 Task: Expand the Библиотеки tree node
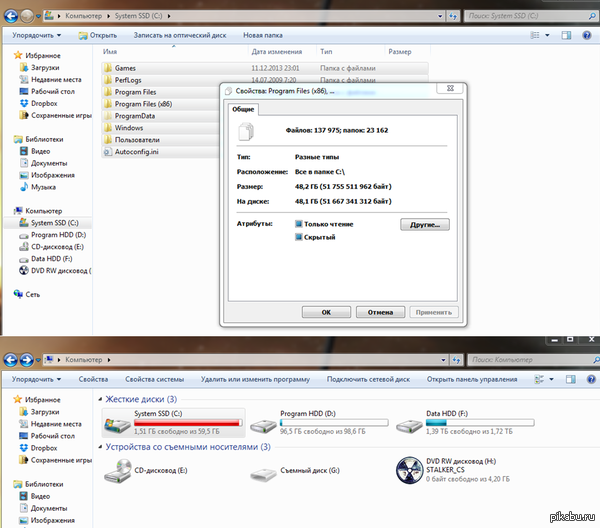(x=8, y=139)
